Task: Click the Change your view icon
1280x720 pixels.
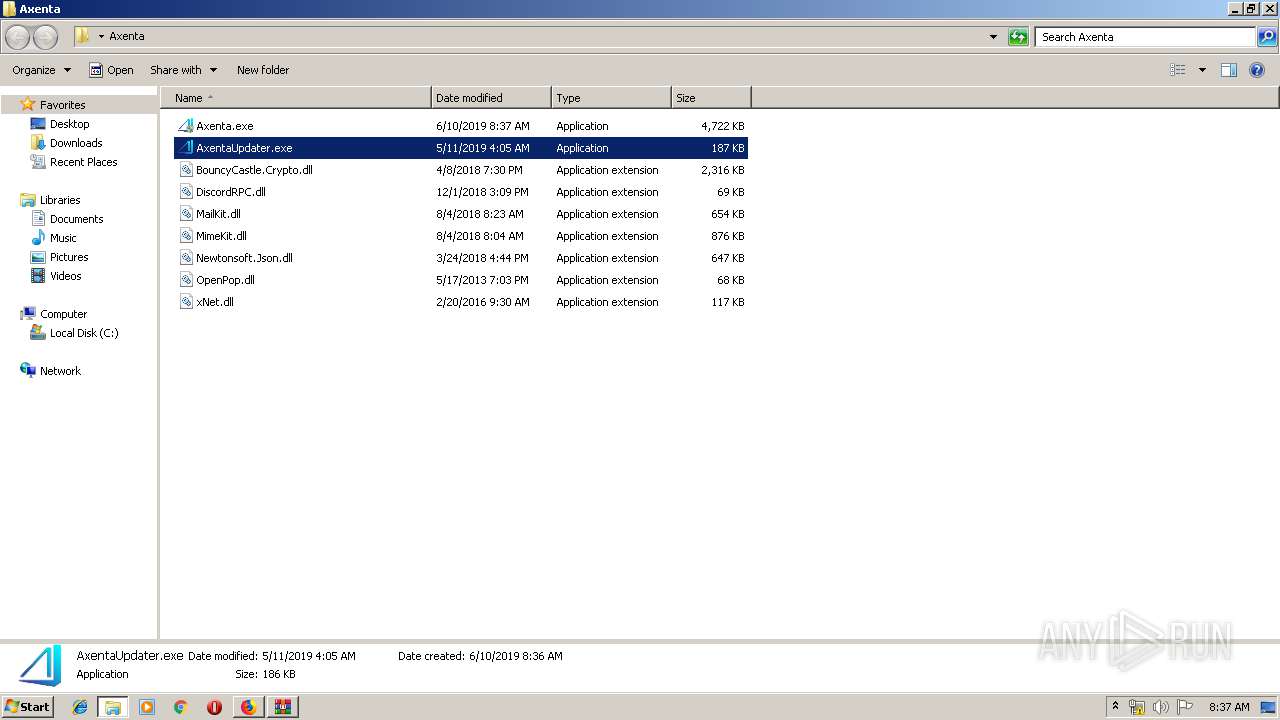Action: 1178,70
